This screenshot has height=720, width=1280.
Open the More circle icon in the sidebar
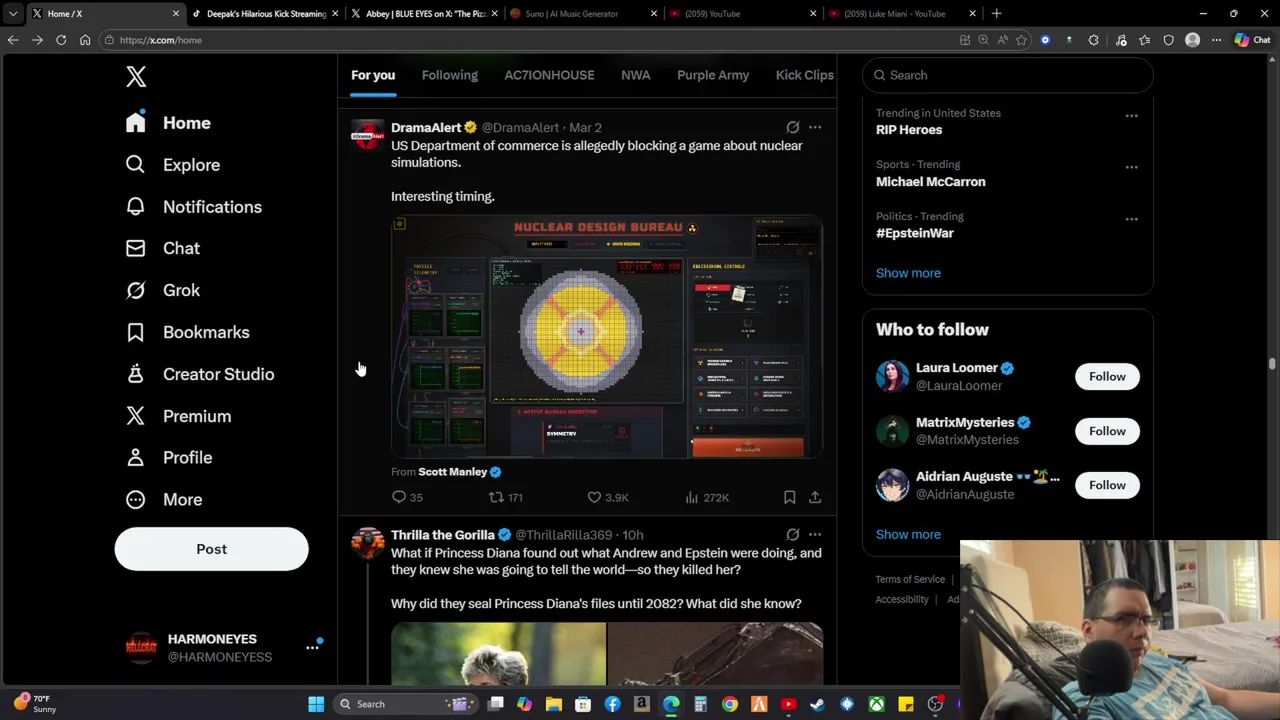coord(135,499)
